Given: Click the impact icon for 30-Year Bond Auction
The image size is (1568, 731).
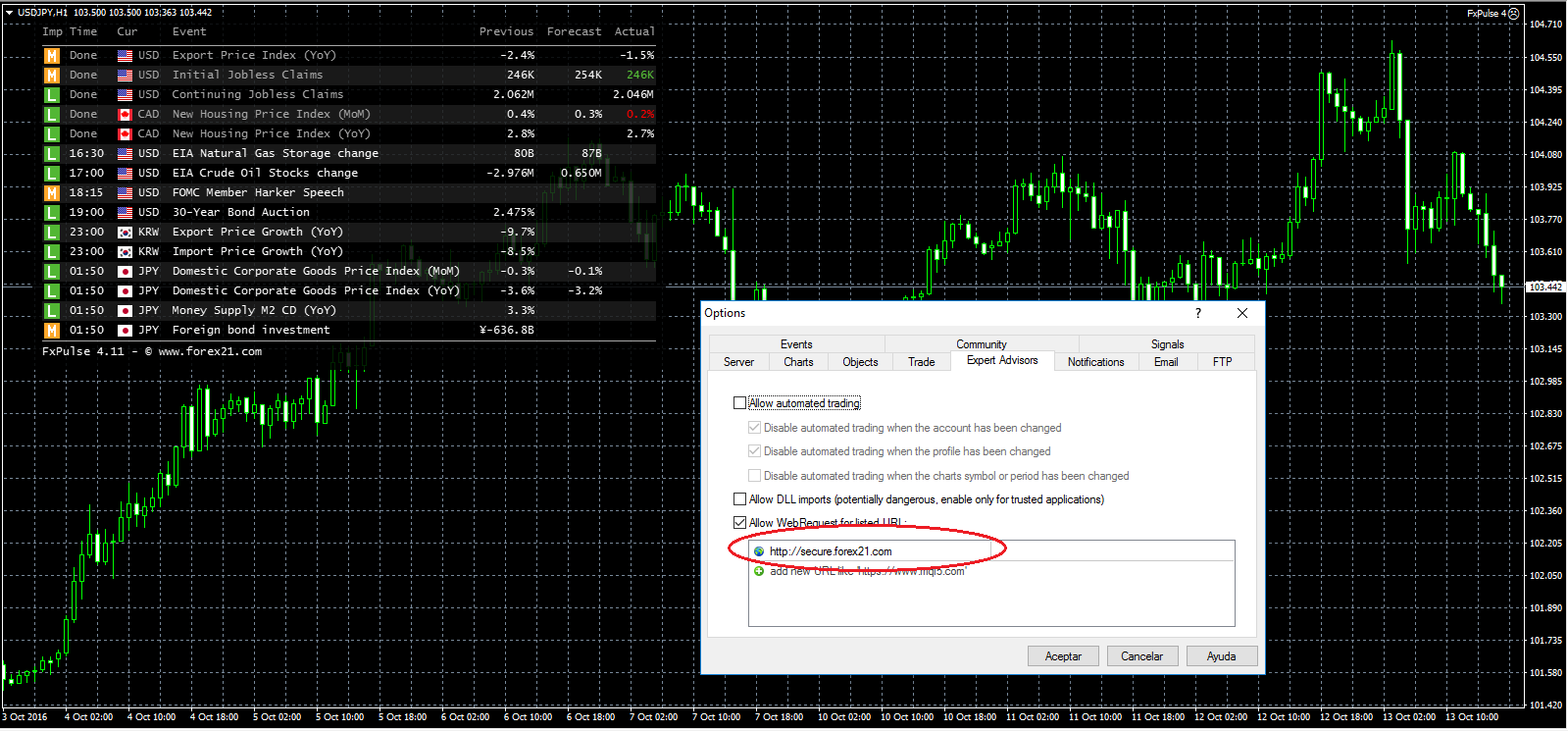Looking at the screenshot, I should (x=51, y=213).
